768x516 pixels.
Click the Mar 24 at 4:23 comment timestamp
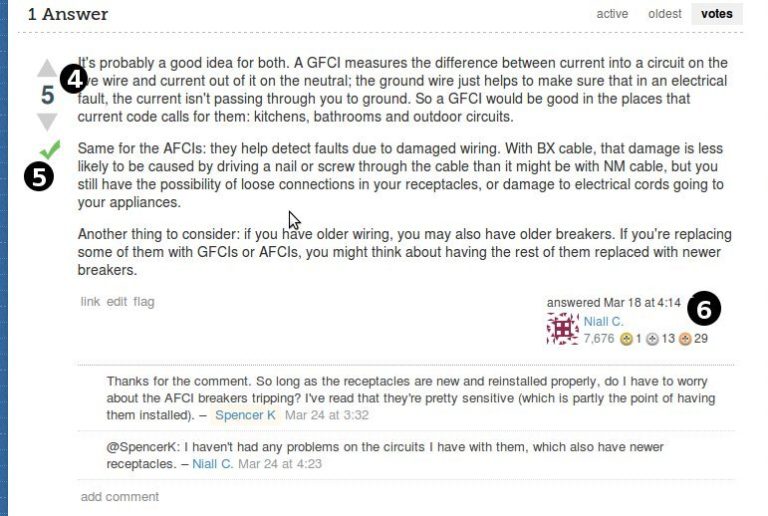pyautogui.click(x=280, y=464)
